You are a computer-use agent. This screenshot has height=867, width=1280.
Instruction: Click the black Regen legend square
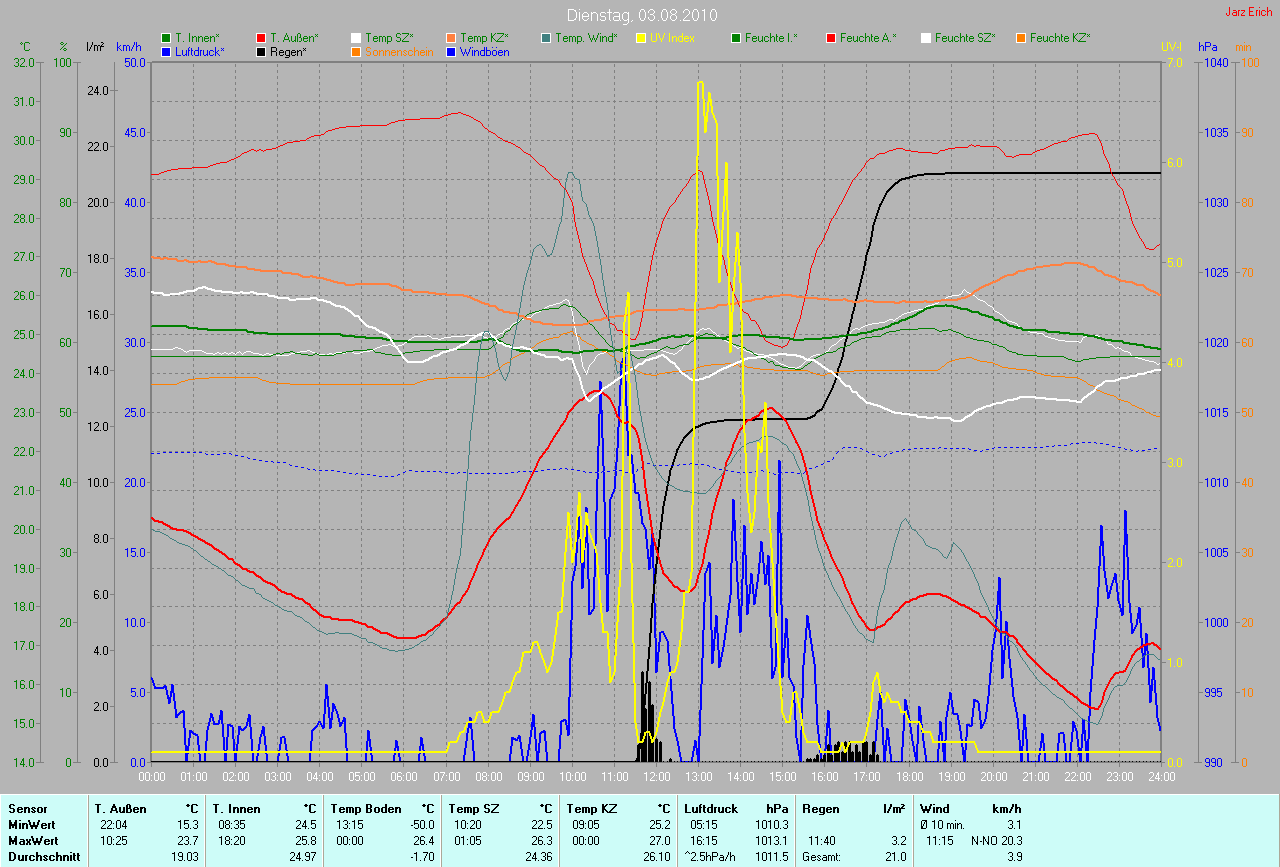pos(262,52)
